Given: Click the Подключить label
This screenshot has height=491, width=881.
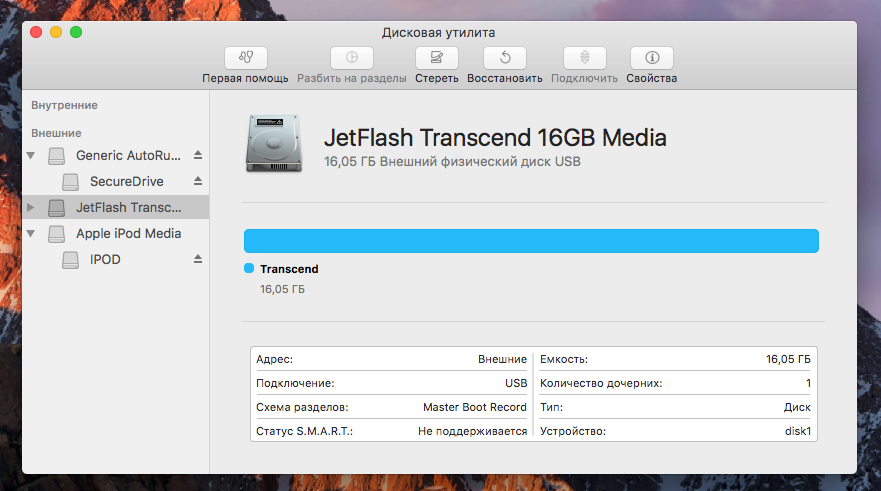Looking at the screenshot, I should pyautogui.click(x=584, y=78).
